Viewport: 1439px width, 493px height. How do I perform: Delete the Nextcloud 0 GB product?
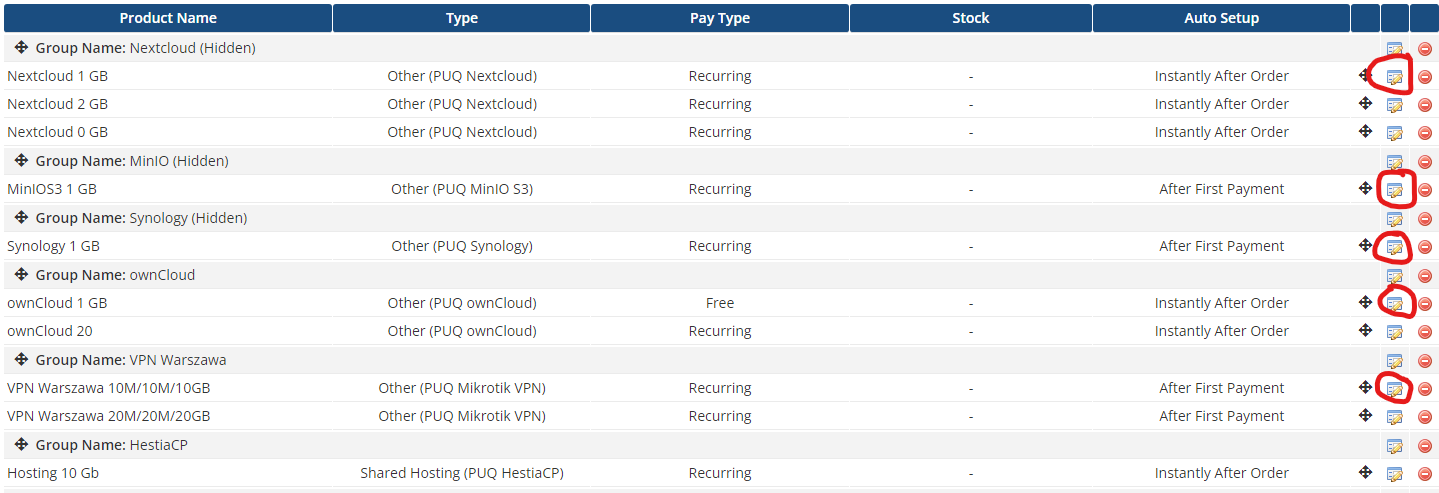(x=1425, y=133)
